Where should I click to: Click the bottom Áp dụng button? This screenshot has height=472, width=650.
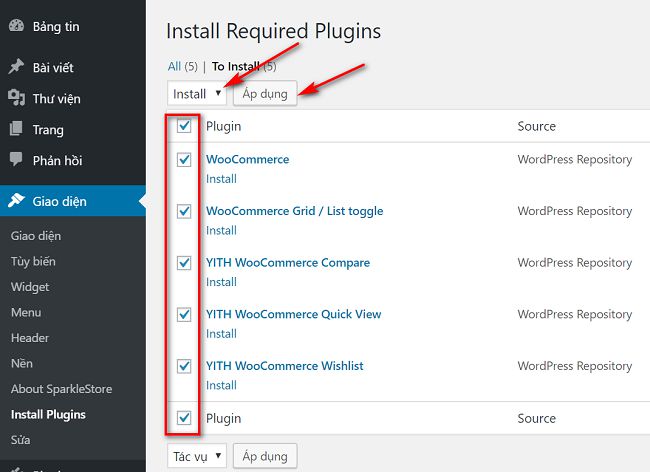pos(265,456)
